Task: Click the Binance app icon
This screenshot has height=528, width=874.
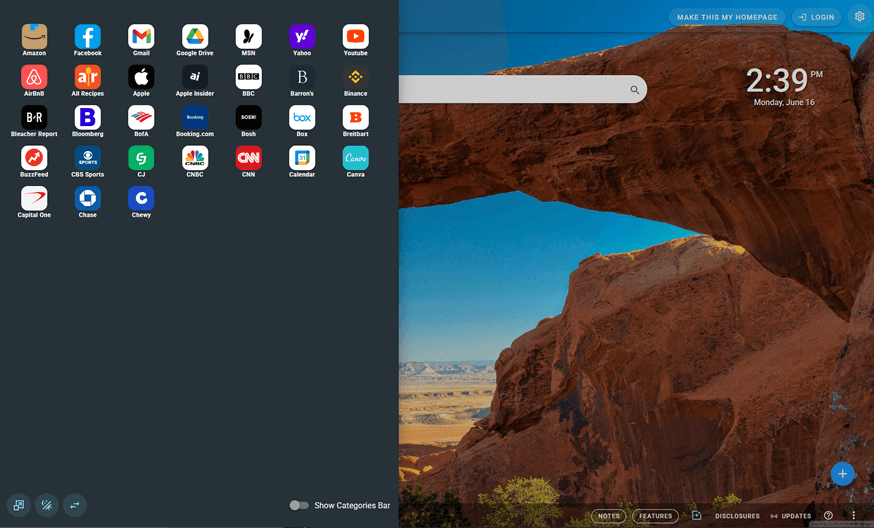Action: pyautogui.click(x=355, y=77)
